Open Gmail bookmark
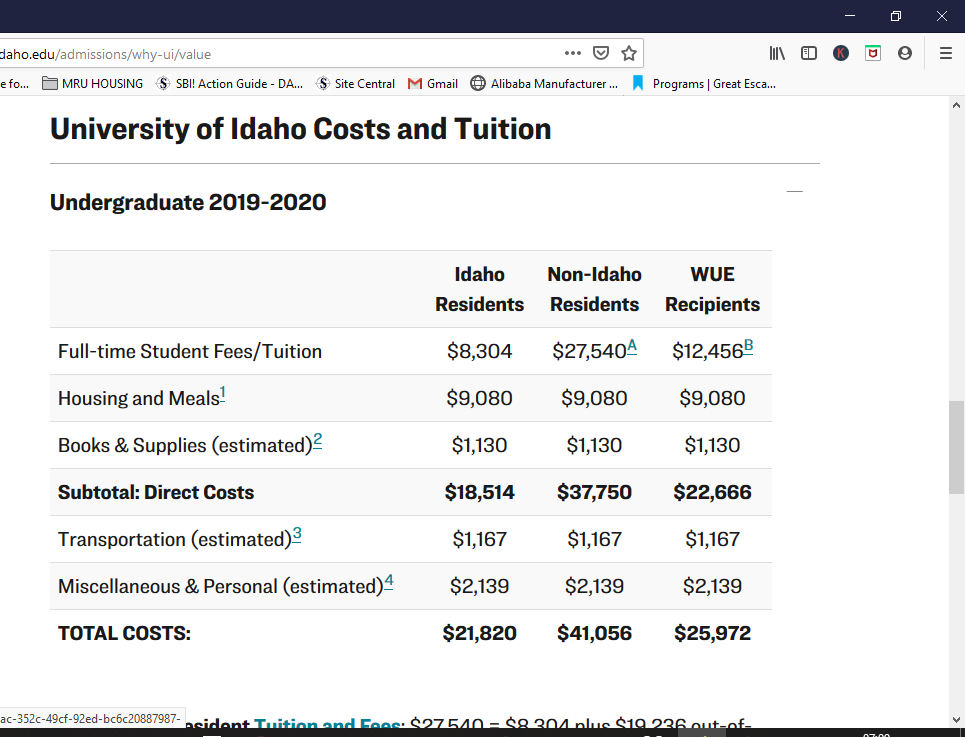The image size is (965, 737). (433, 84)
